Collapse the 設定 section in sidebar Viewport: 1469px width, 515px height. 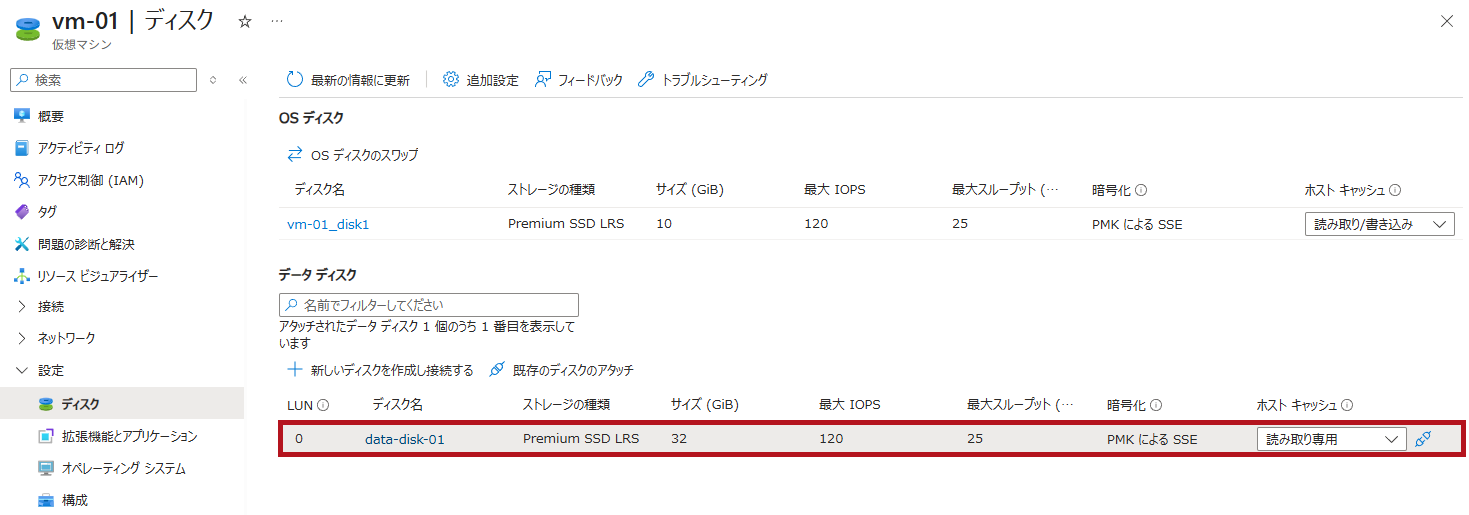pos(22,371)
